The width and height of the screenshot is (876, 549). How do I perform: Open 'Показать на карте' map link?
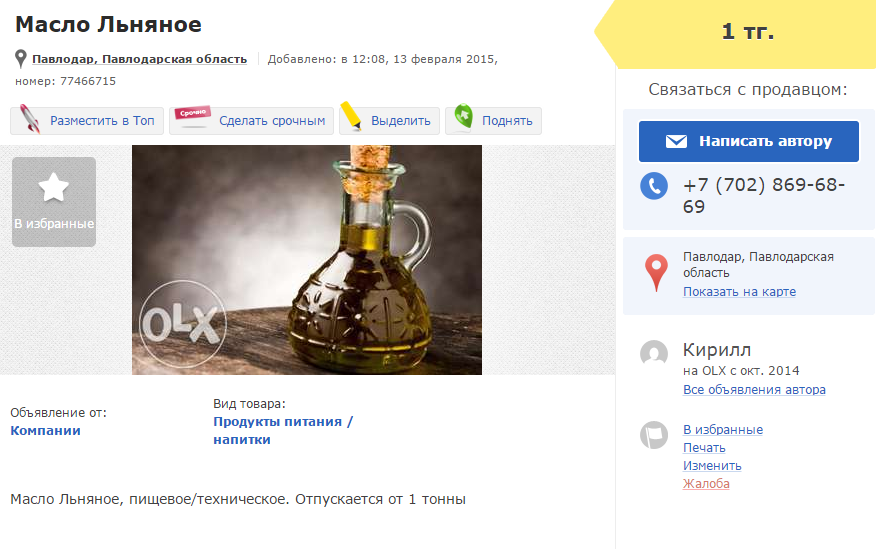coord(739,292)
